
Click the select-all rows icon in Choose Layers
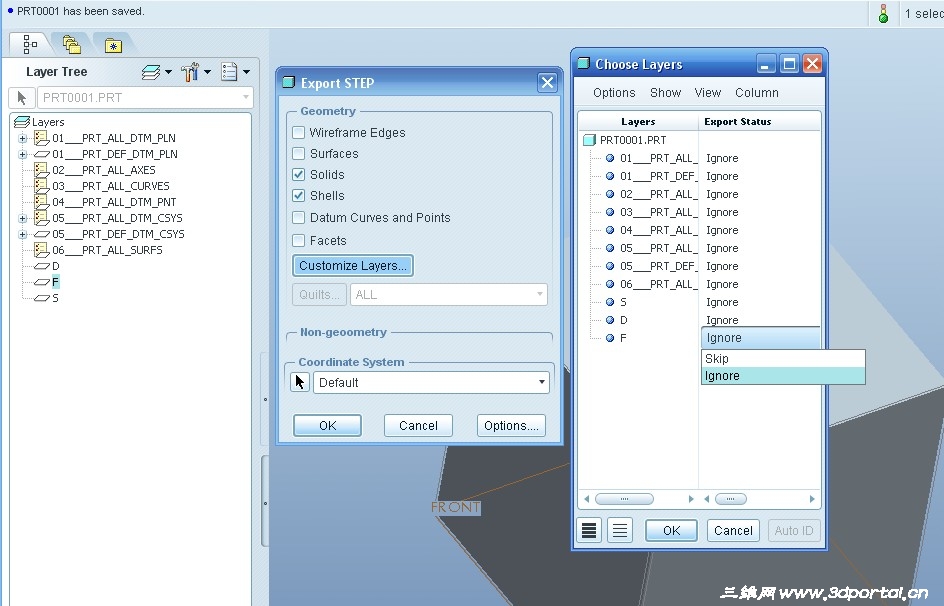click(589, 530)
